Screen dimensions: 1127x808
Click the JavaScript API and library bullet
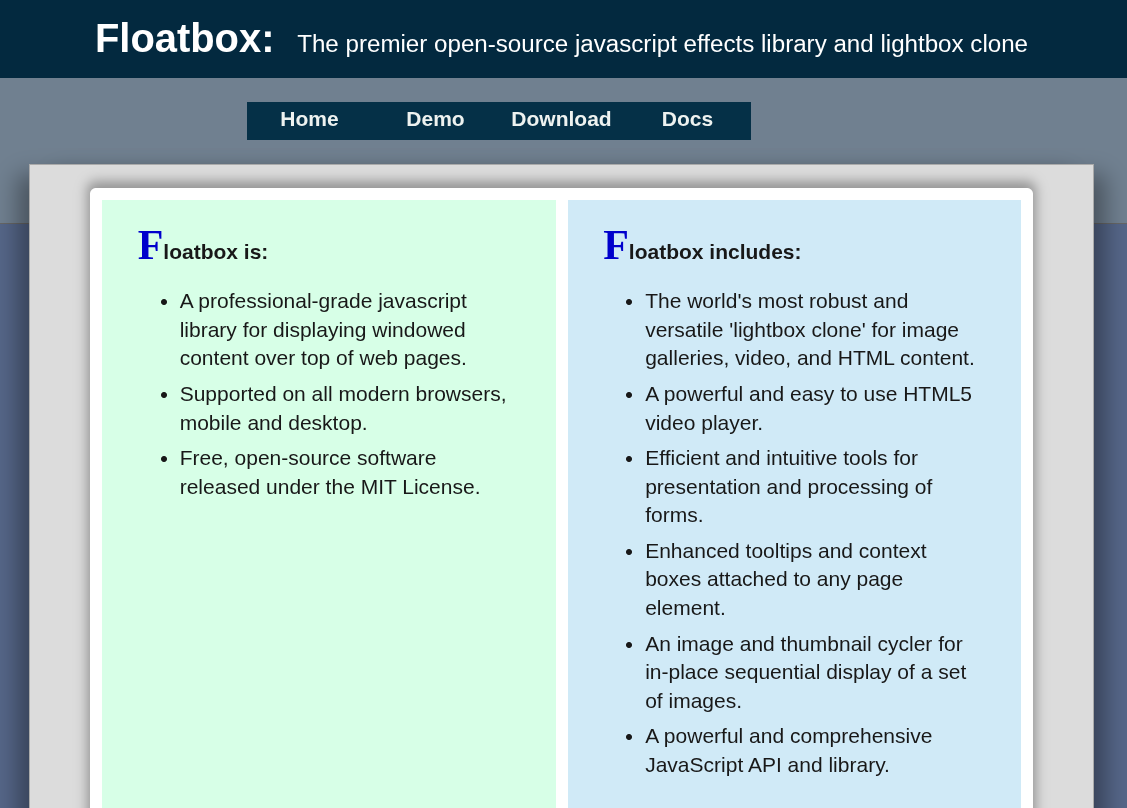[788, 750]
